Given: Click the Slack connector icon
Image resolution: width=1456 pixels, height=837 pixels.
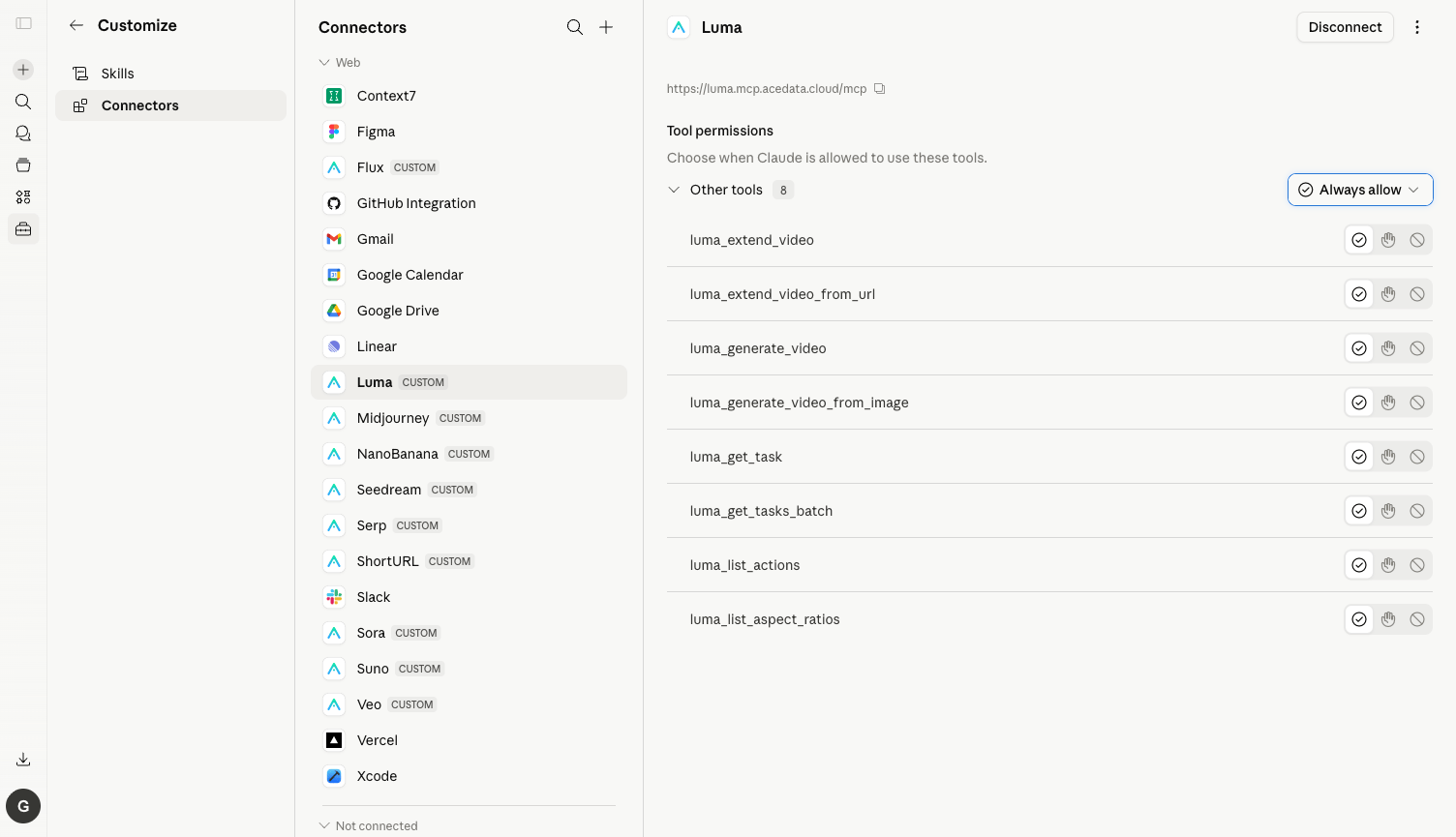Looking at the screenshot, I should pos(334,597).
